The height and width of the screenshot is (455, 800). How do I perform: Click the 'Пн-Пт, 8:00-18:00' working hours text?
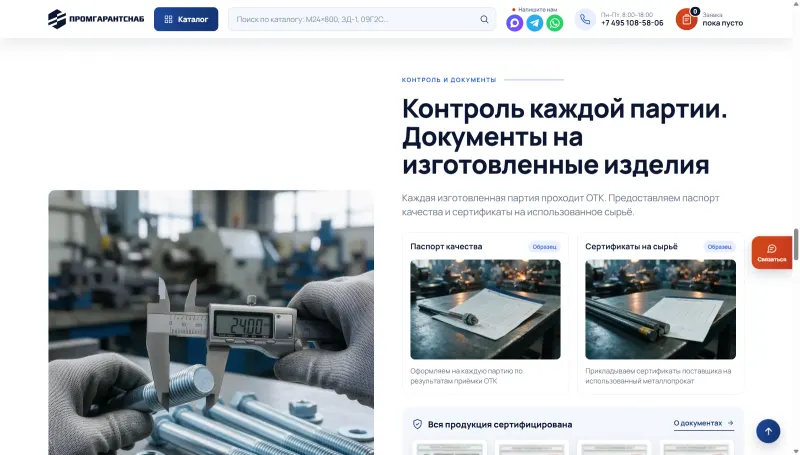[x=627, y=15]
